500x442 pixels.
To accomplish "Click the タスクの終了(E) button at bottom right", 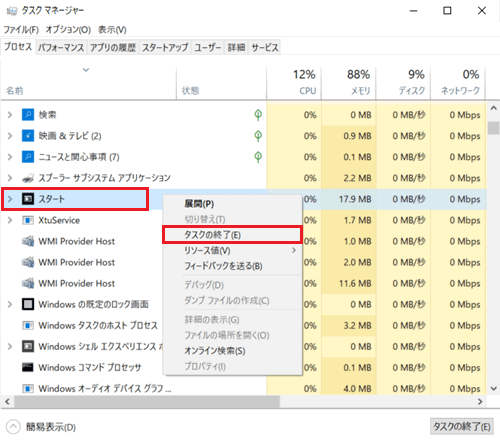I will [x=462, y=426].
